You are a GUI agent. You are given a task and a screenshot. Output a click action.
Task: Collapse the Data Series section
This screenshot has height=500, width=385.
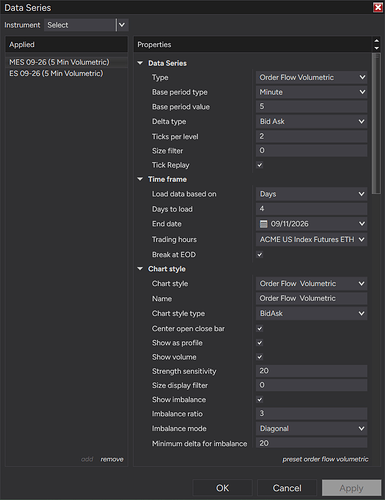click(x=140, y=63)
